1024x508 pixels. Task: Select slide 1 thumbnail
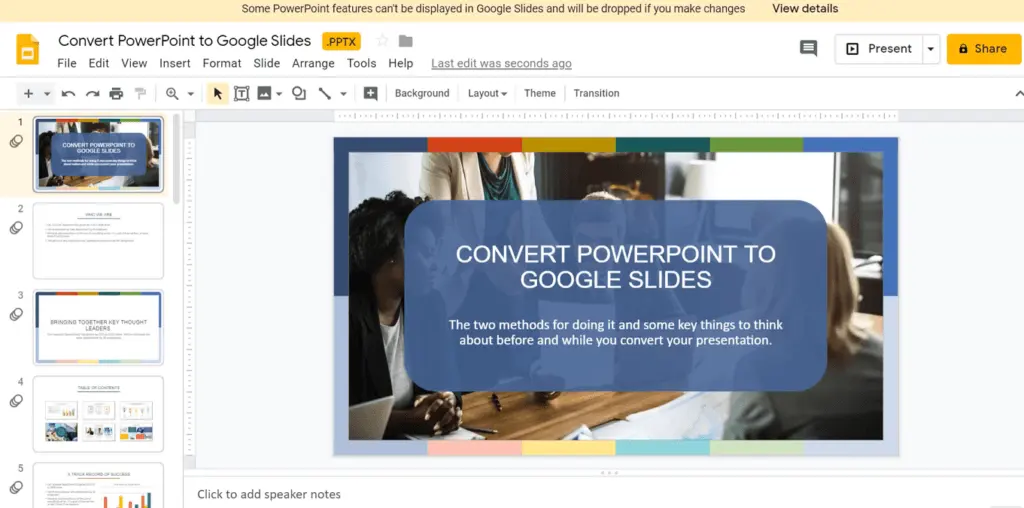click(x=98, y=154)
